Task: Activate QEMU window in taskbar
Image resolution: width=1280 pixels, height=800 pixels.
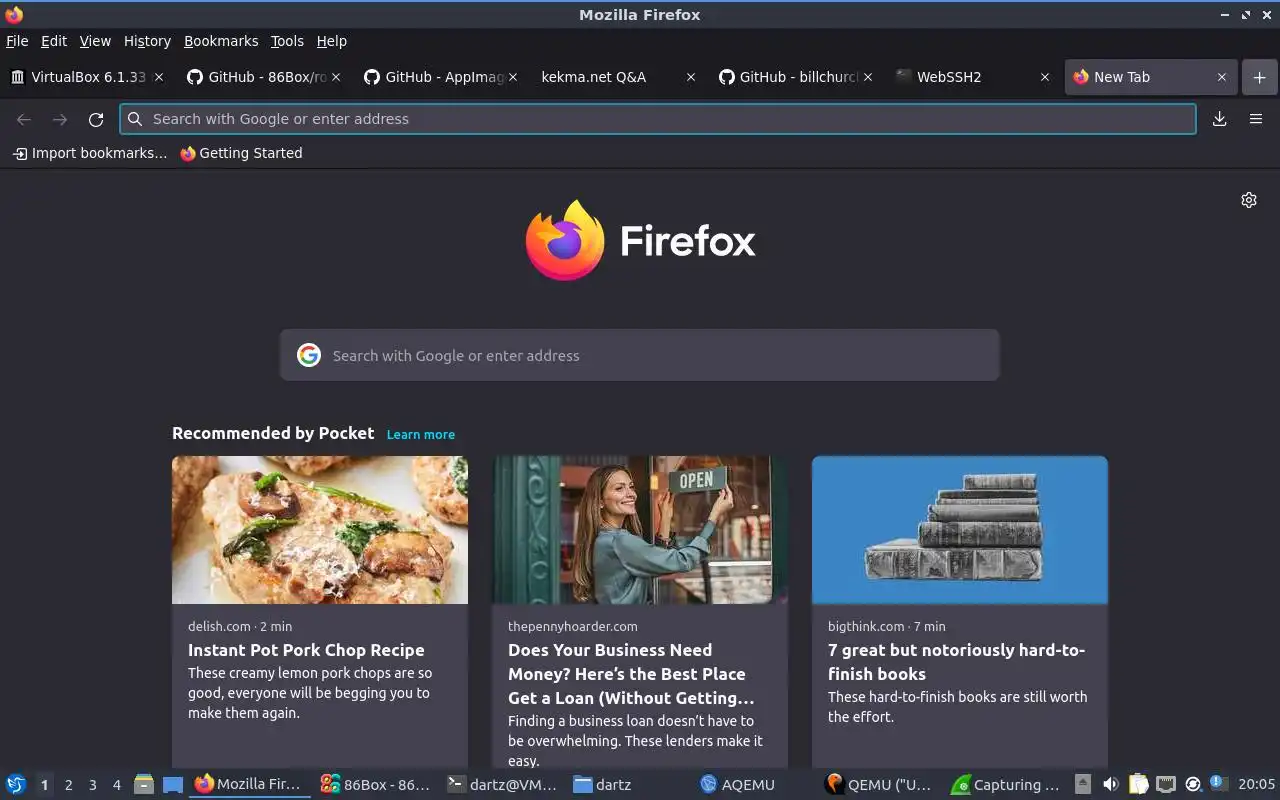Action: point(881,785)
